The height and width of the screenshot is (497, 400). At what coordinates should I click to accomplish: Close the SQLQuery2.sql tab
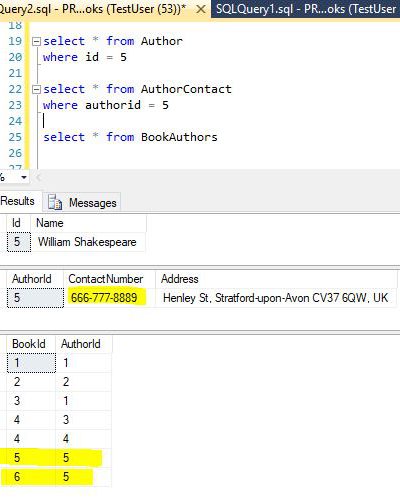pyautogui.click(x=201, y=9)
